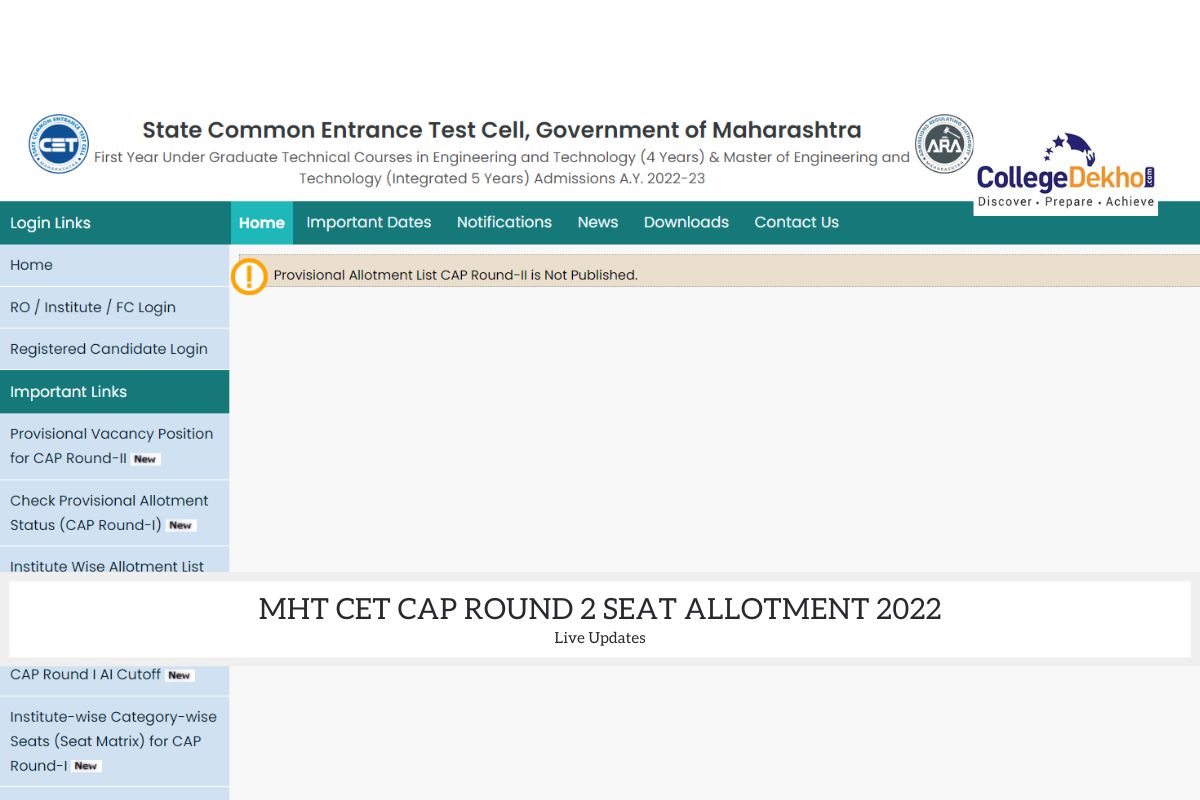The image size is (1200, 800).
Task: Check Provisional Allotment Status for CAP Round-I
Action: (108, 512)
